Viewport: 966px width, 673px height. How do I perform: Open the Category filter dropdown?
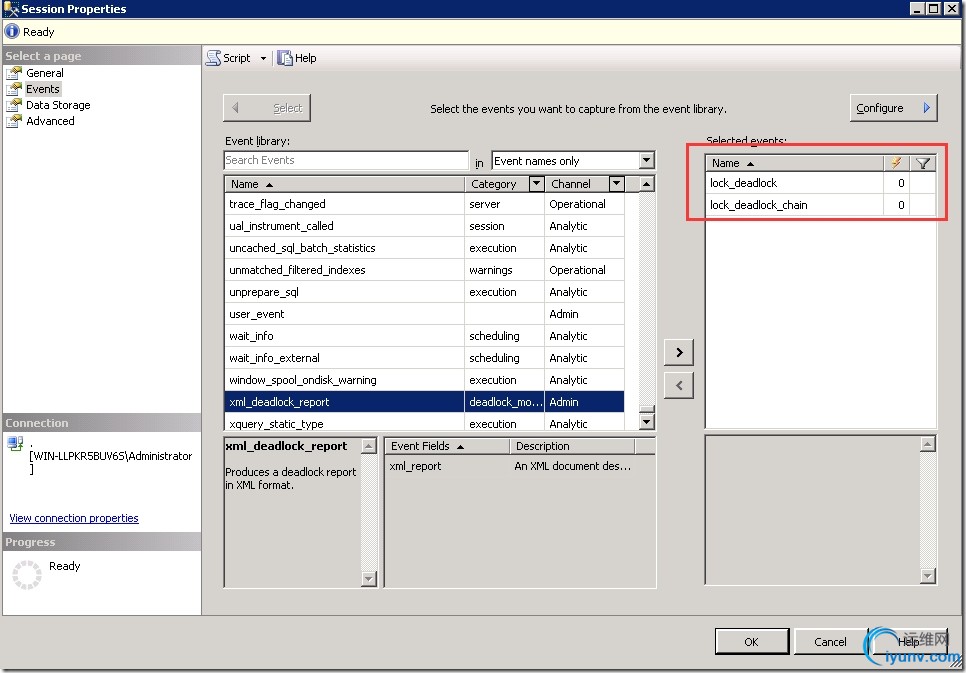tap(537, 184)
